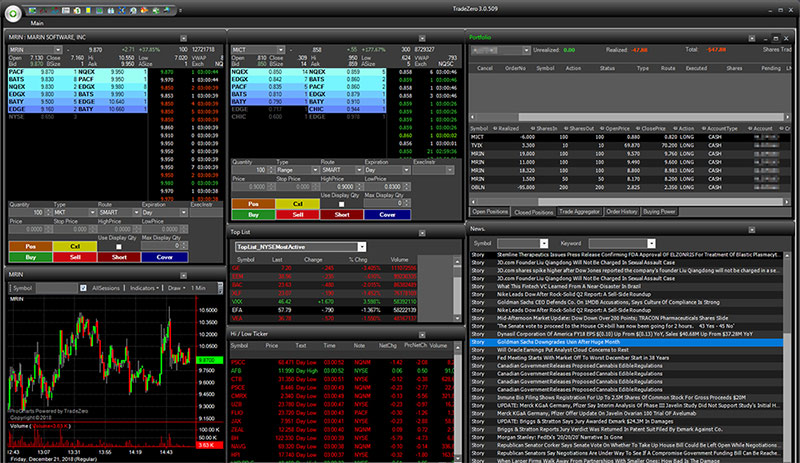Click the orange Pos button in the MICT panel
The height and width of the screenshot is (463, 800).
(x=254, y=204)
